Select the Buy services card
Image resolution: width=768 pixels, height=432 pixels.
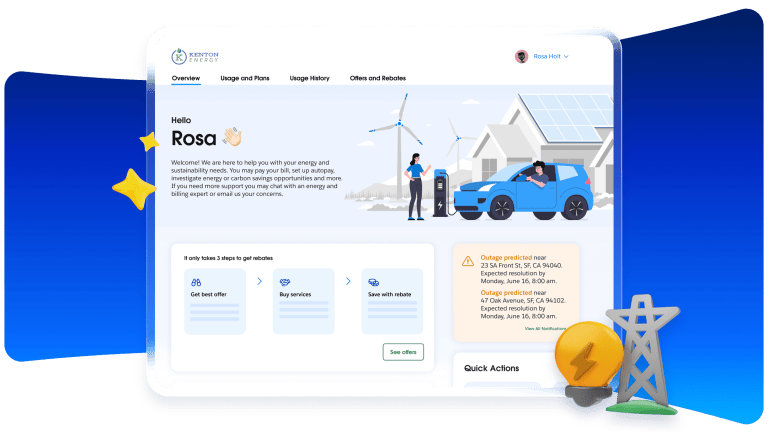(304, 301)
